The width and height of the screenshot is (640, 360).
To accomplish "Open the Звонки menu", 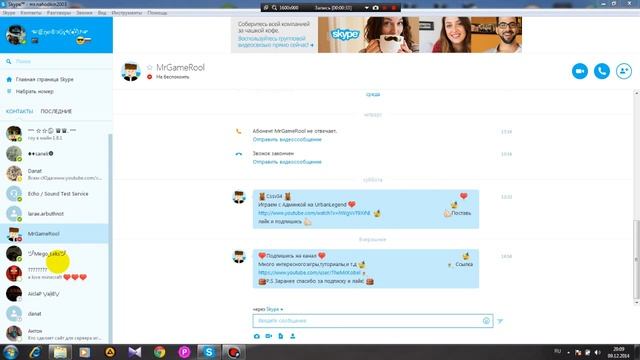I will 84,13.
